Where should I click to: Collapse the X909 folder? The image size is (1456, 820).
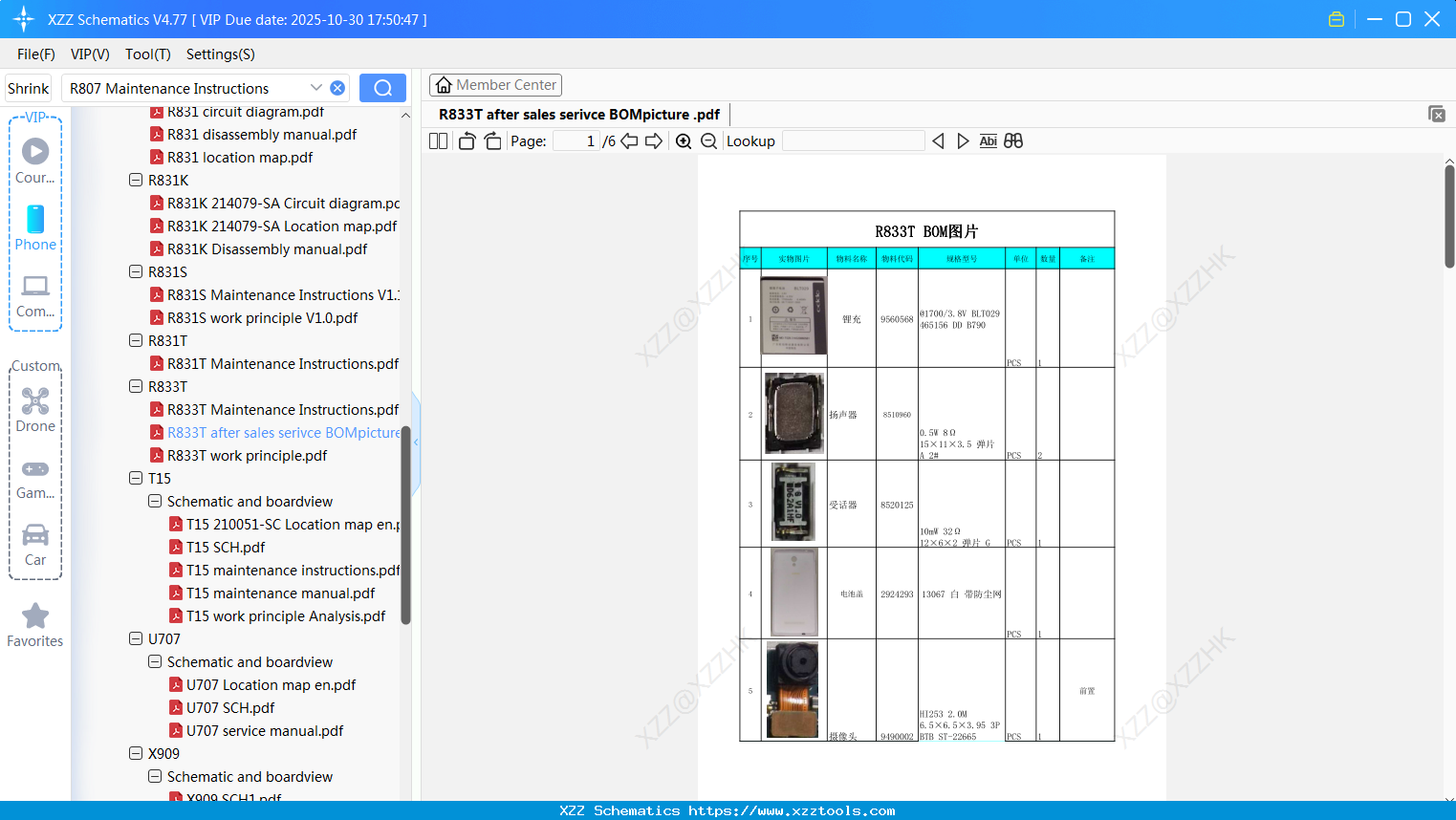pyautogui.click(x=136, y=753)
